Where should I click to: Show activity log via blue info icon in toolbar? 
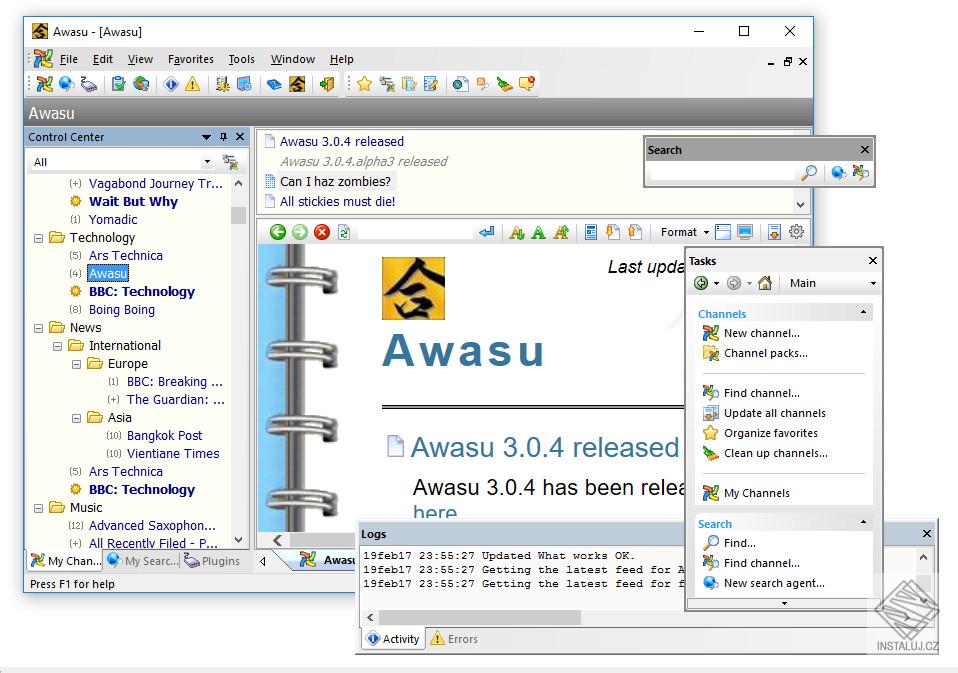pos(171,84)
